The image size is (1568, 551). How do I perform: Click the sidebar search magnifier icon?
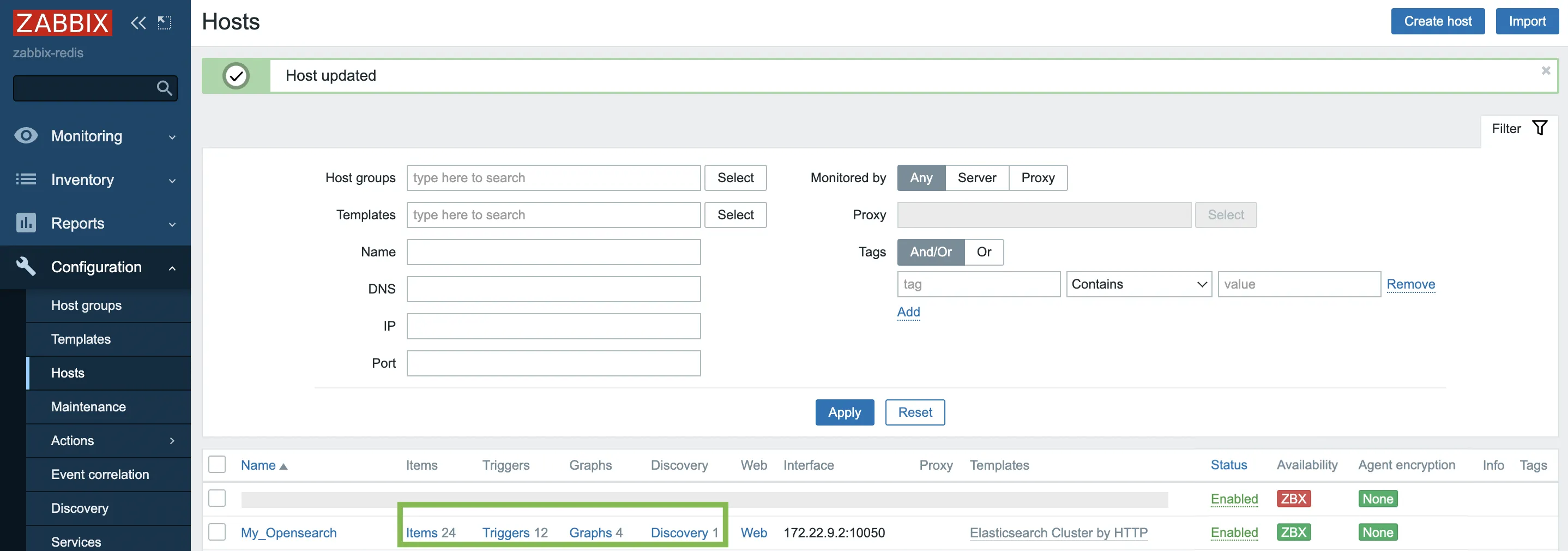tap(164, 88)
